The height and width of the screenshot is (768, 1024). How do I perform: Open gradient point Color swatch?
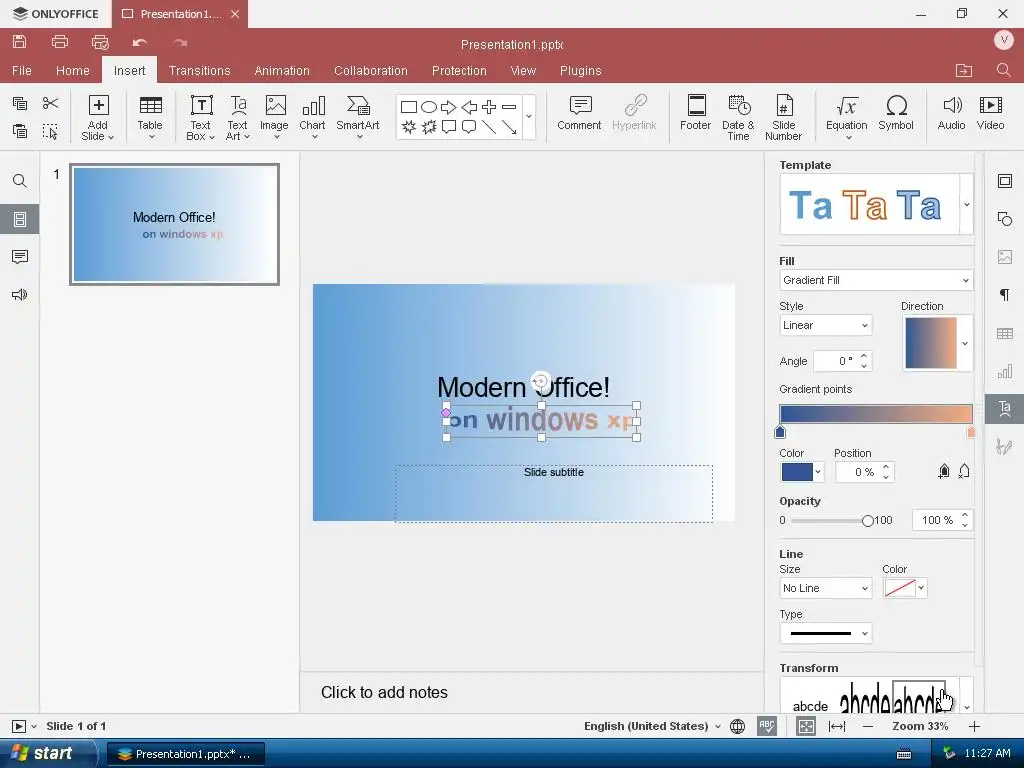pos(801,472)
